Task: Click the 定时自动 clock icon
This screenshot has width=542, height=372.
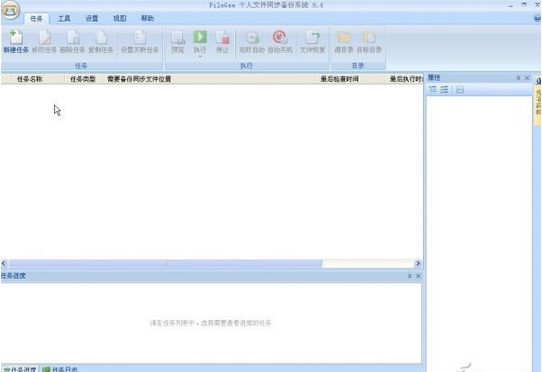Action: (x=252, y=37)
